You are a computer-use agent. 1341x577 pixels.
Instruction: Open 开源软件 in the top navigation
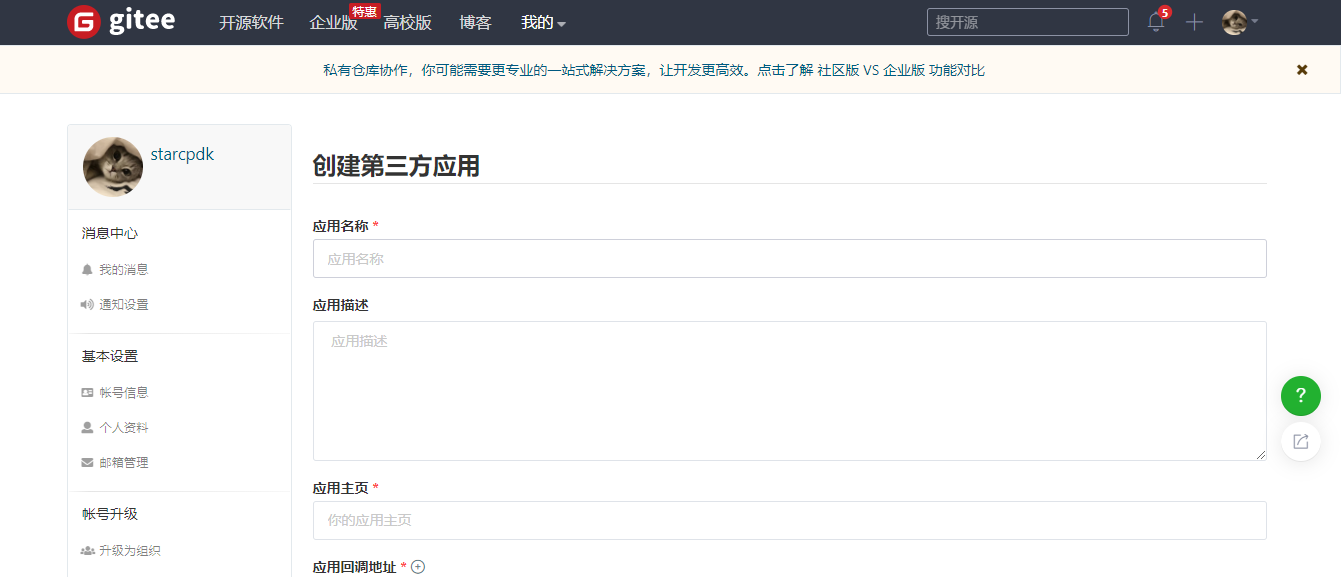pos(251,23)
